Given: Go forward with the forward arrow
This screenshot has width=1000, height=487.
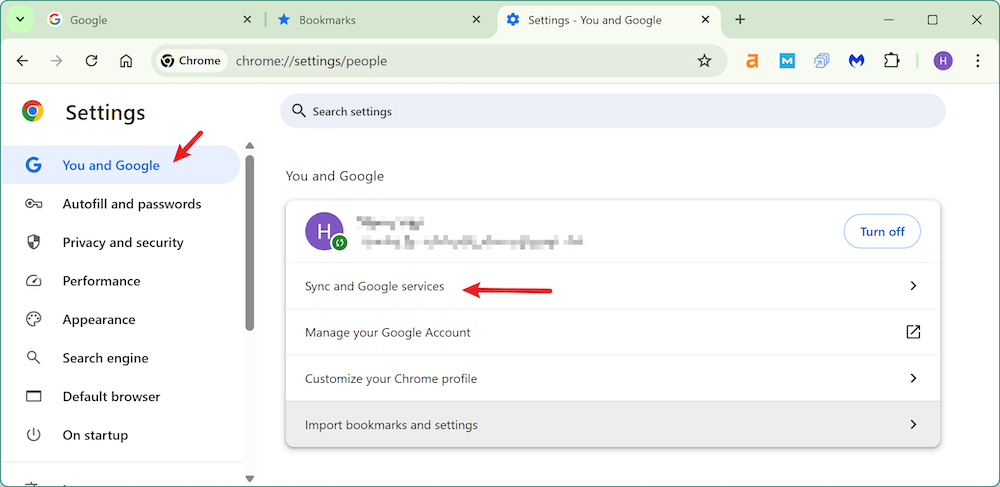Looking at the screenshot, I should point(57,61).
